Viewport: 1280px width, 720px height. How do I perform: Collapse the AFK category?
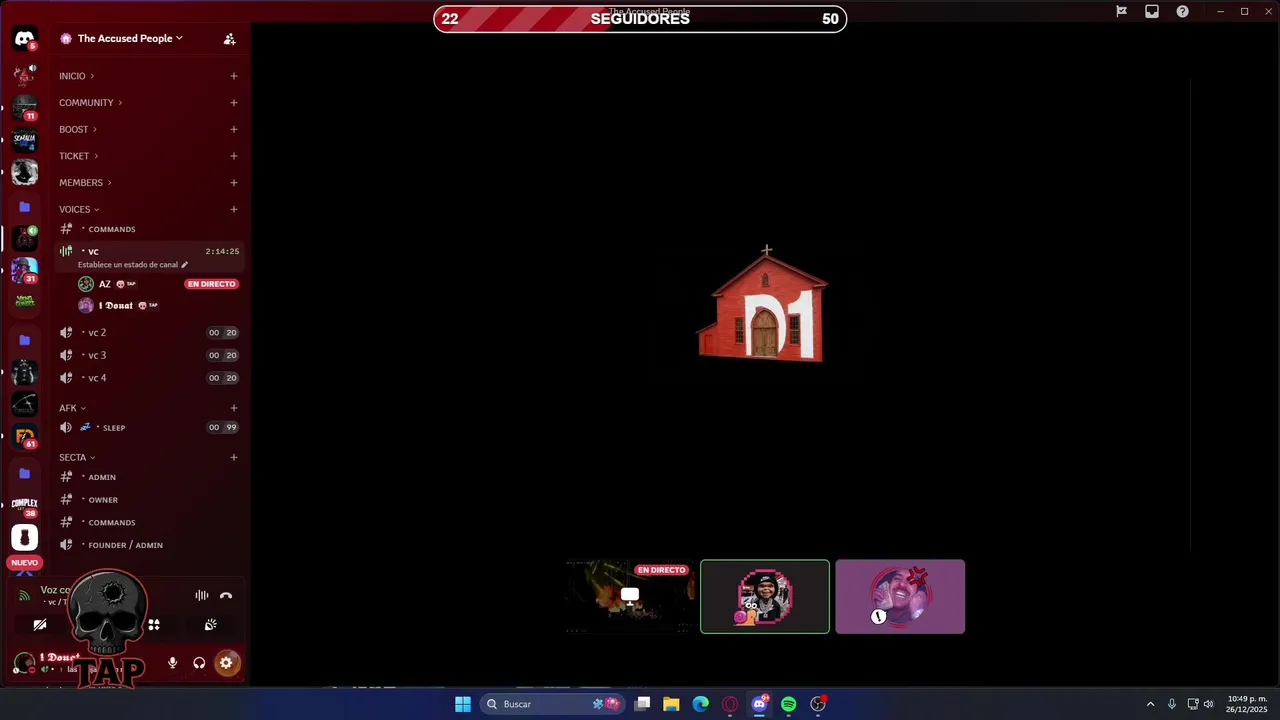[x=72, y=408]
